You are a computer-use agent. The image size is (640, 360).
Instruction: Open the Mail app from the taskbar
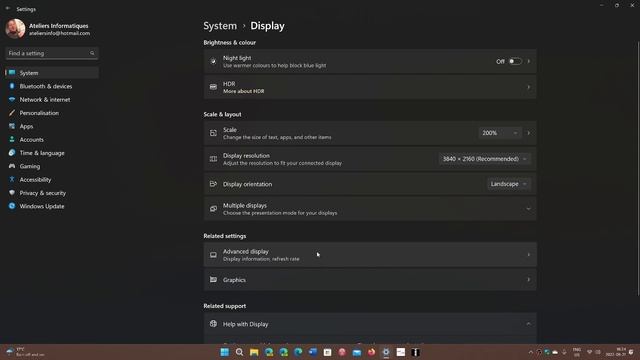(357, 352)
